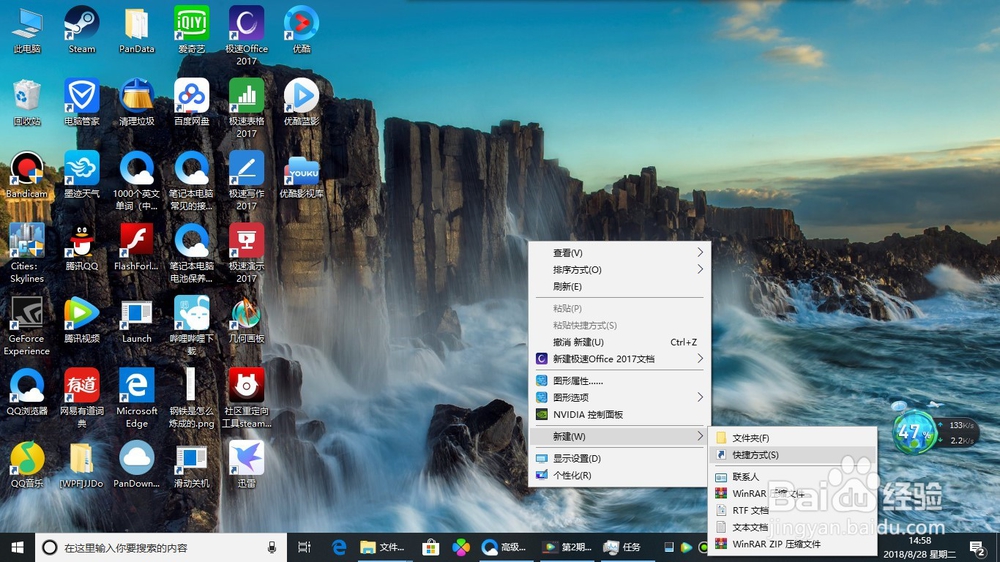Open 图形属性...... menu entry

[619, 381]
